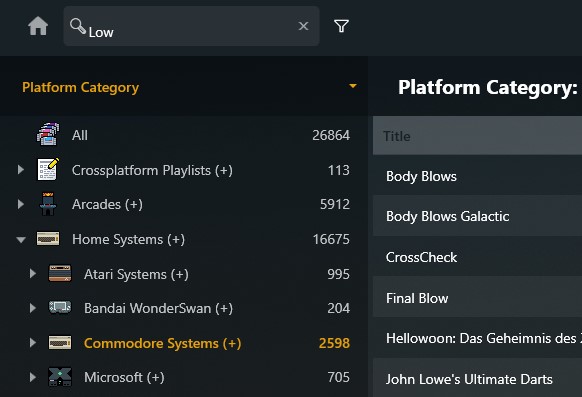Select Atari Systems (+) entry
The height and width of the screenshot is (397, 582).
[136, 275]
